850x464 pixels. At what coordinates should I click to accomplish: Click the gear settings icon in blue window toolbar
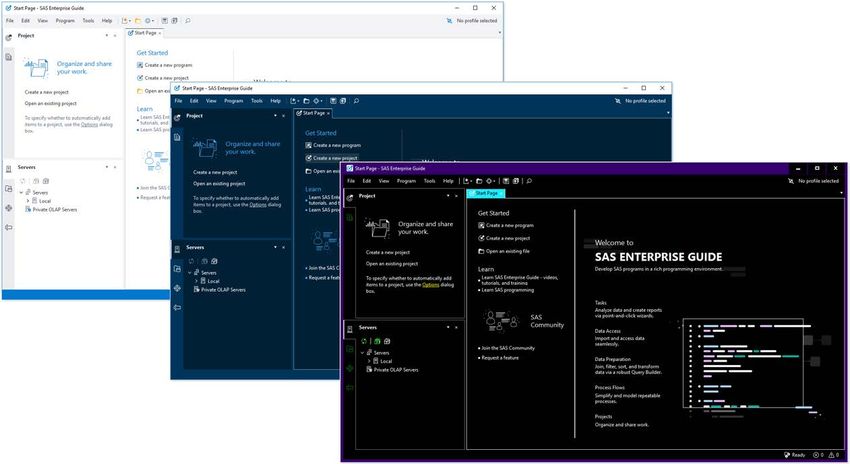coord(317,101)
